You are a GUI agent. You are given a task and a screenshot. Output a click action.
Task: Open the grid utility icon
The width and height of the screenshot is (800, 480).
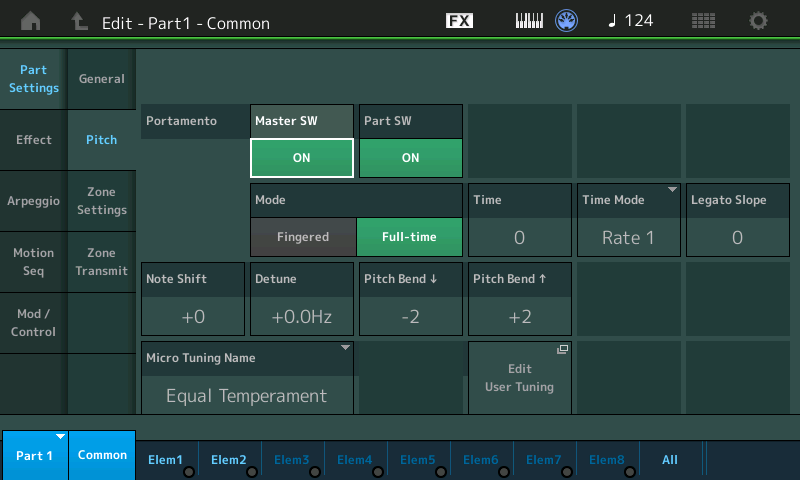pos(703,20)
